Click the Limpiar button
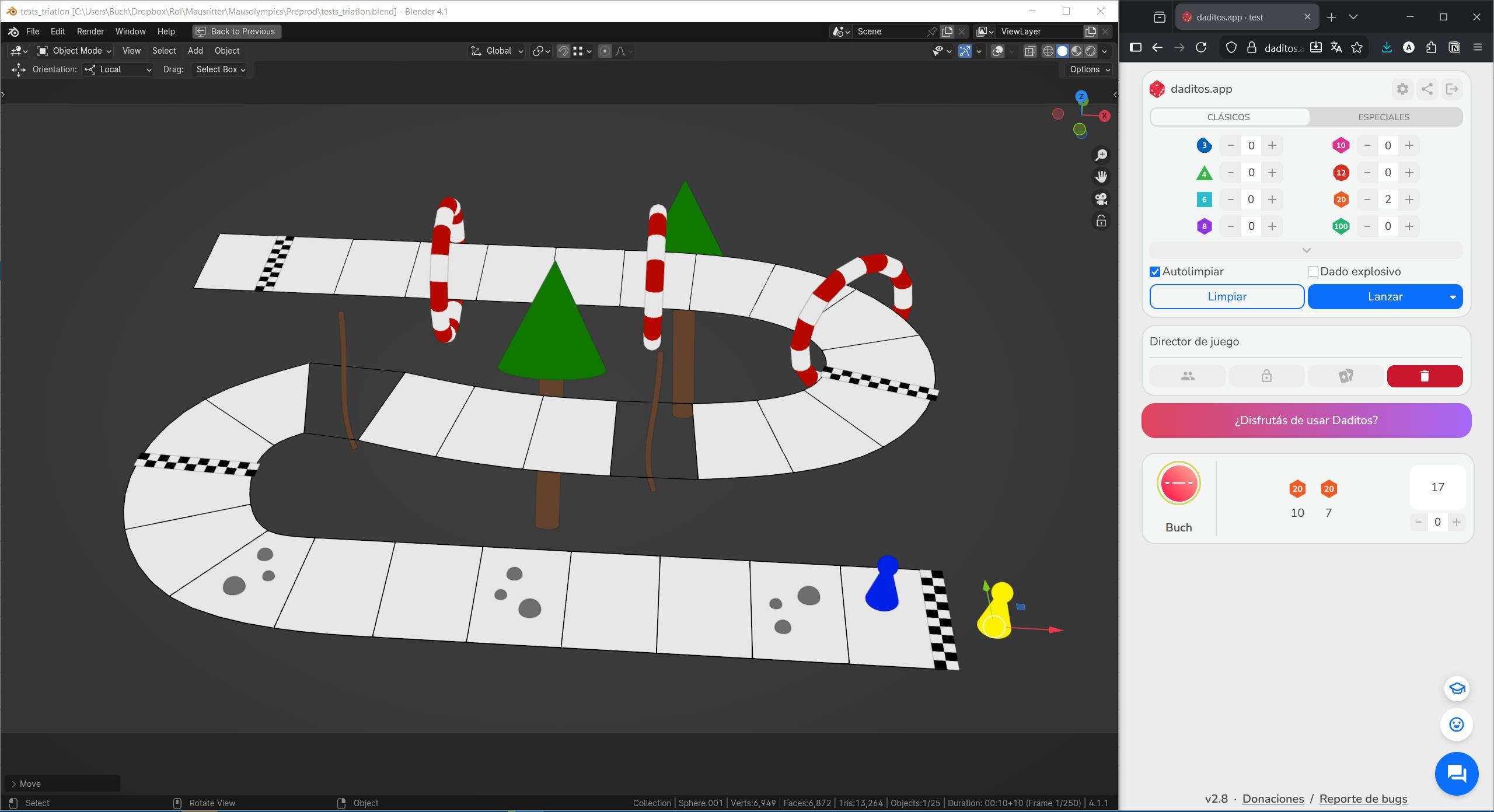Screen dimensions: 1494x812 [x=1227, y=297]
